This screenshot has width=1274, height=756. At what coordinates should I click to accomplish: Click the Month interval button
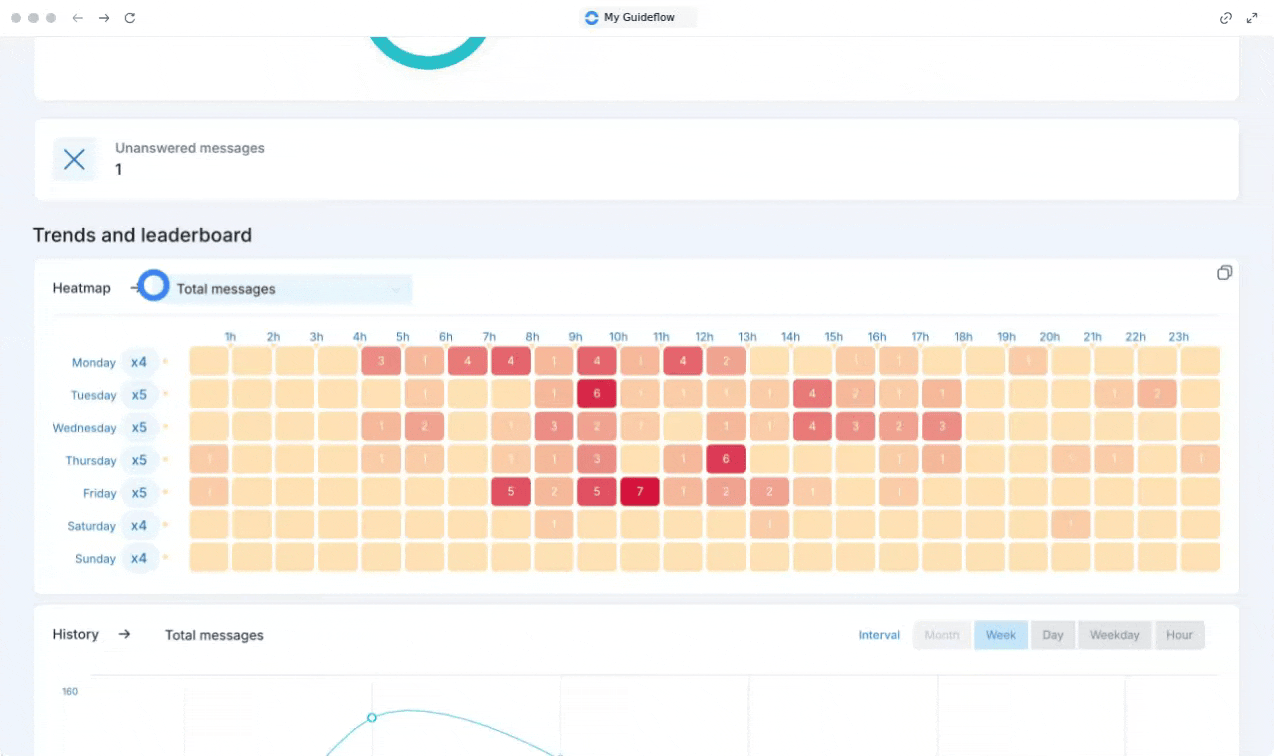coord(942,635)
